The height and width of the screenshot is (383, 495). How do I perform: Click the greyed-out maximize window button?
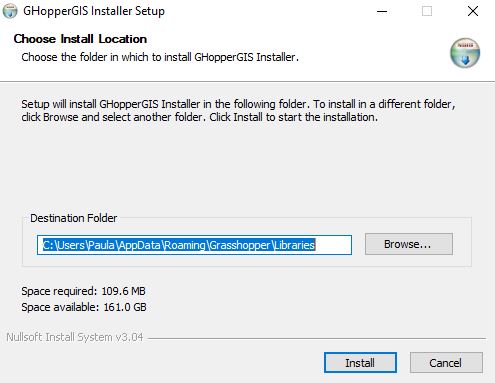(x=427, y=11)
